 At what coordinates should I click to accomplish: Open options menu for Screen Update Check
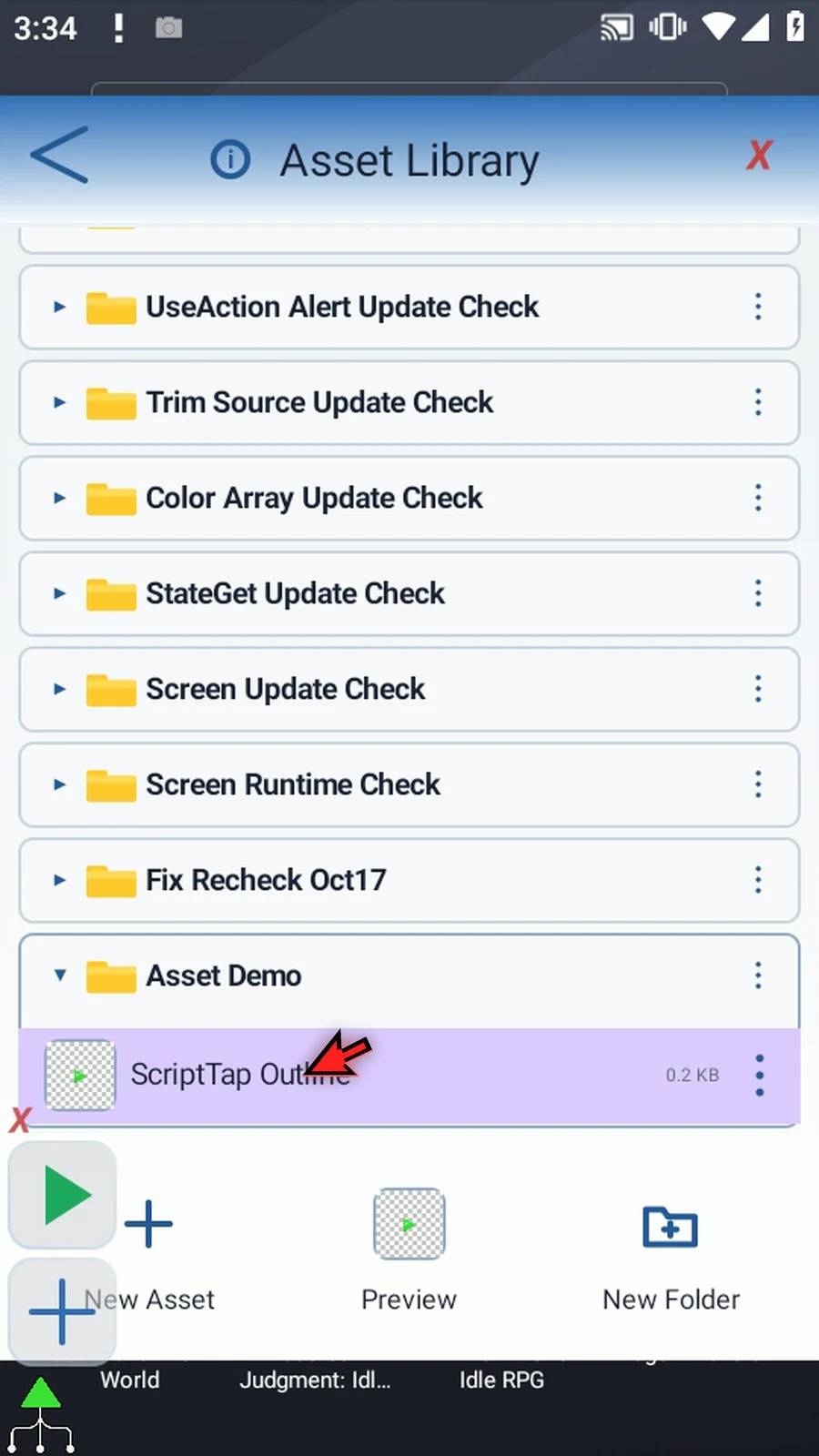point(758,689)
